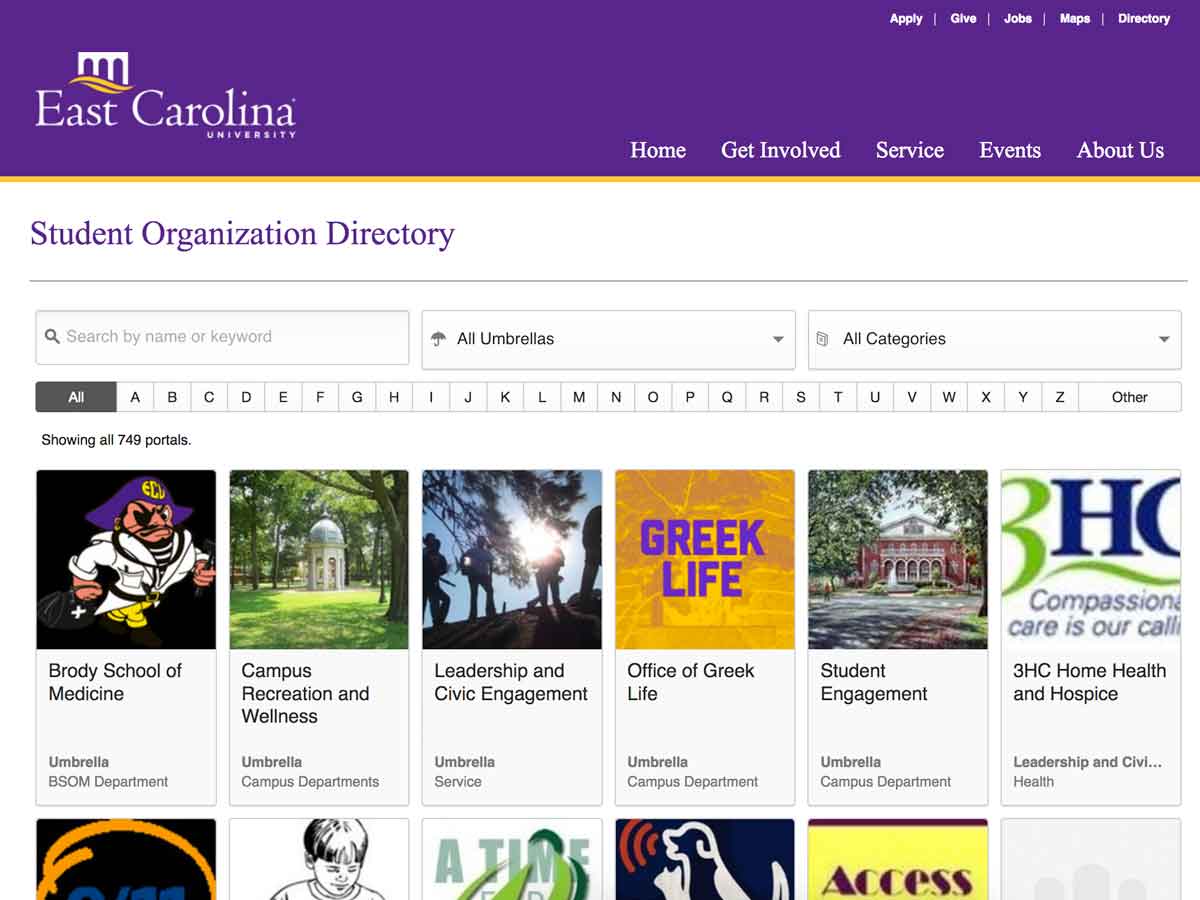The width and height of the screenshot is (1200, 900).
Task: Open the Jobs link
Action: (1018, 18)
